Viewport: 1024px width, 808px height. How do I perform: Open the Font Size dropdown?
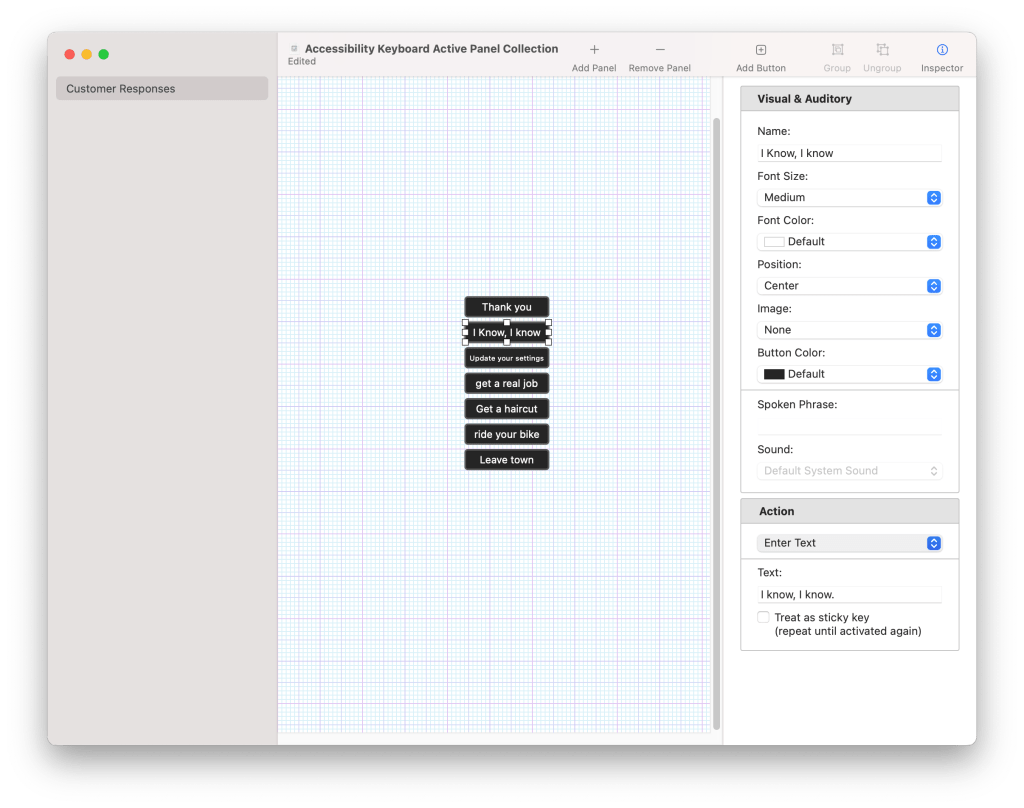[849, 198]
